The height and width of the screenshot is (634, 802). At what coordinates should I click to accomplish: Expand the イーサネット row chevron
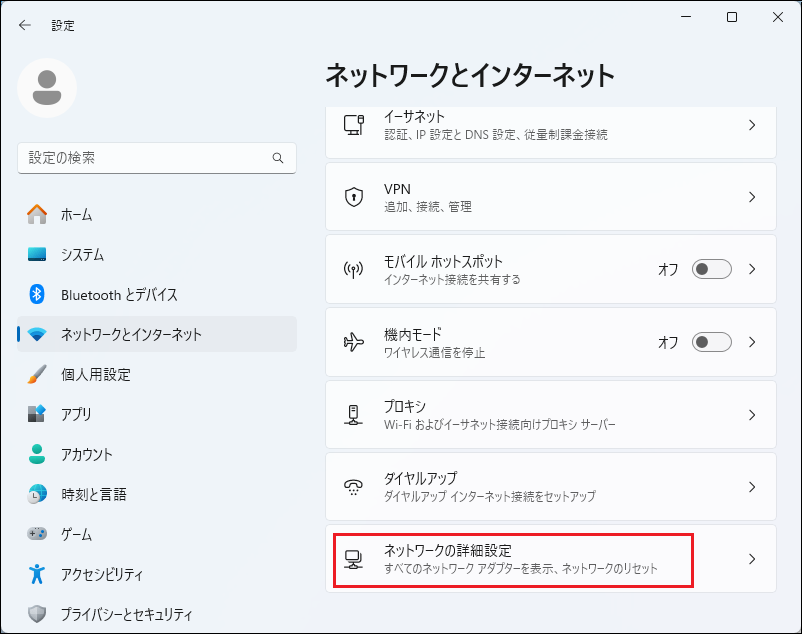coord(752,125)
